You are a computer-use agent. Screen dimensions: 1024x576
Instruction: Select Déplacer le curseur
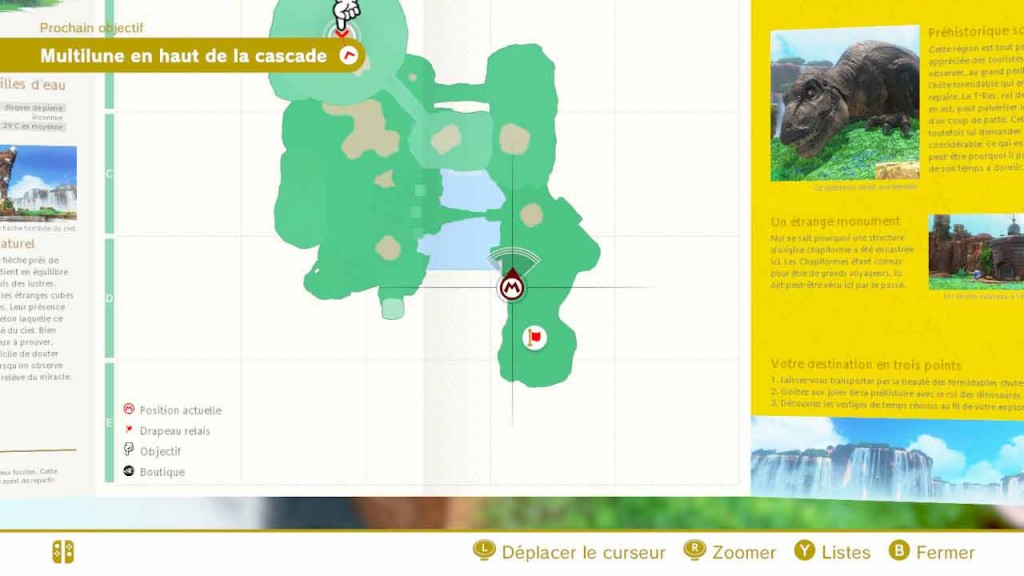583,552
